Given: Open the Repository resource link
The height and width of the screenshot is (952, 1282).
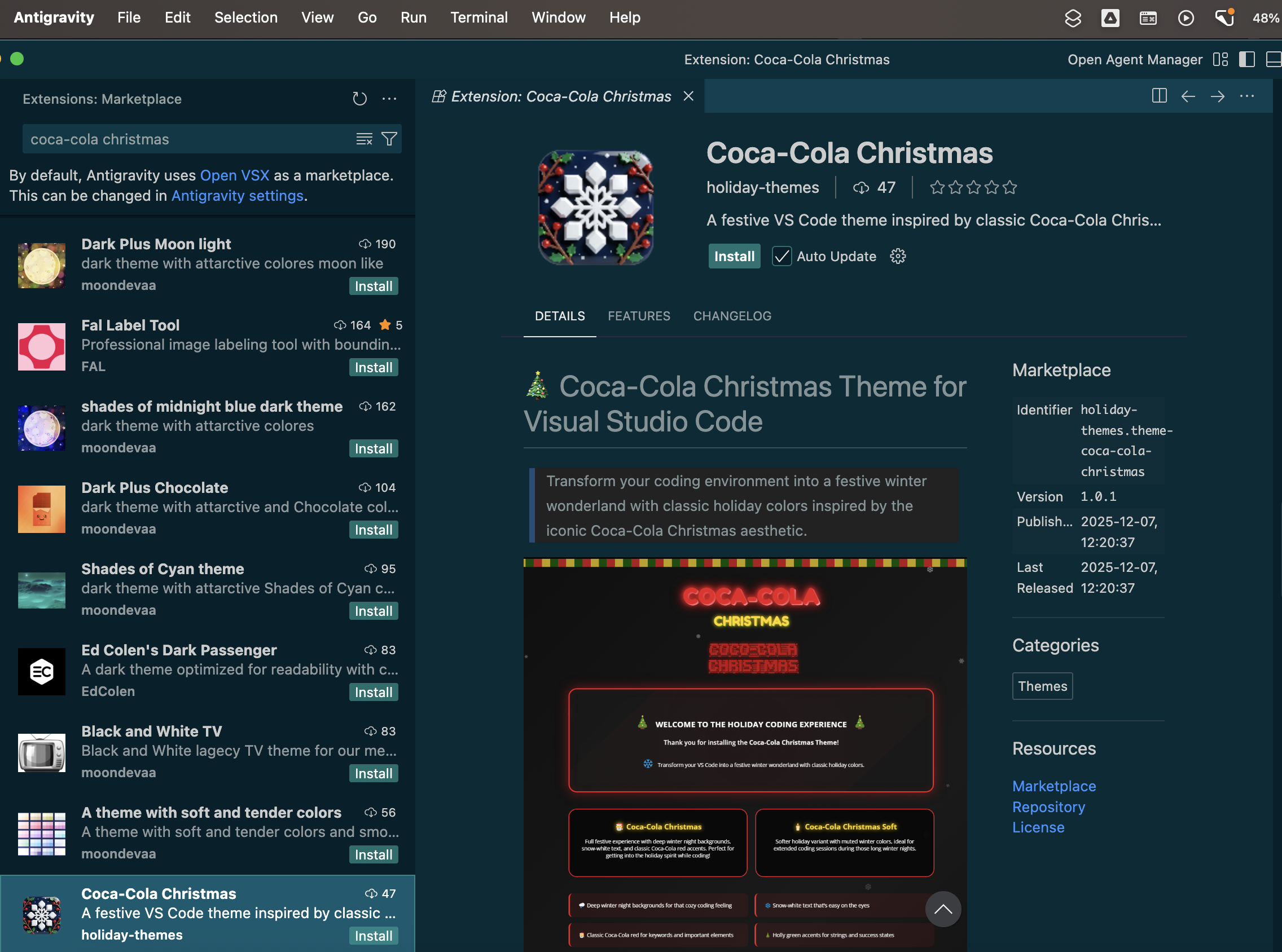Looking at the screenshot, I should click(1048, 808).
